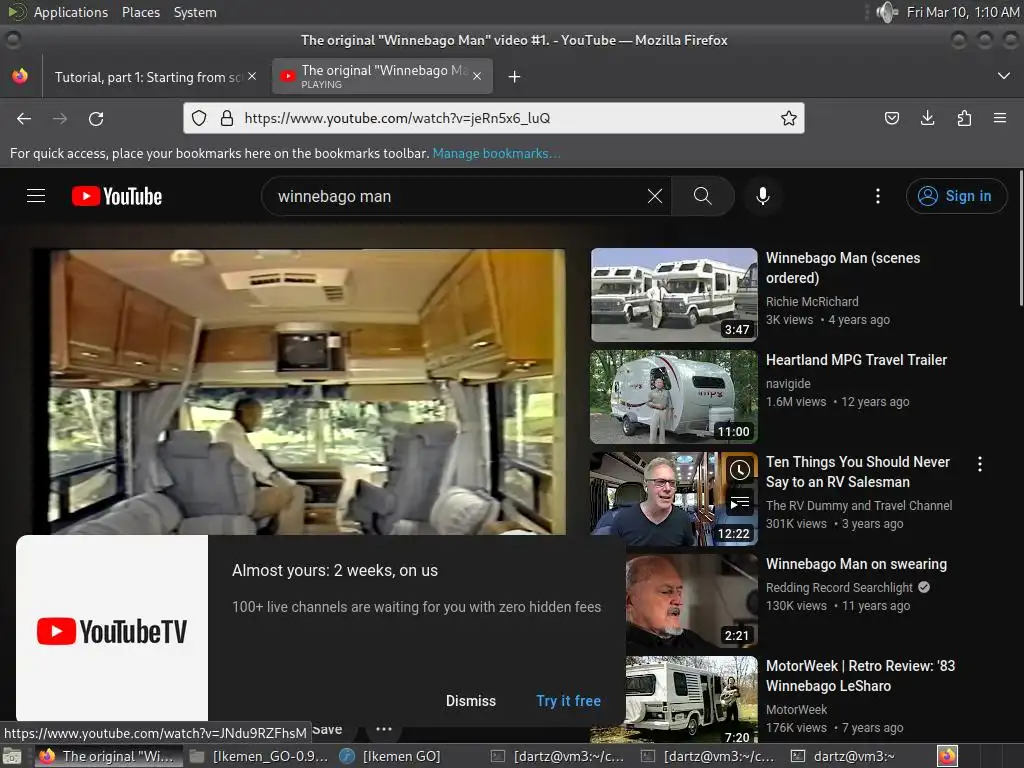1024x768 pixels.
Task: Add RV Salesman video to queue
Action: pos(740,503)
